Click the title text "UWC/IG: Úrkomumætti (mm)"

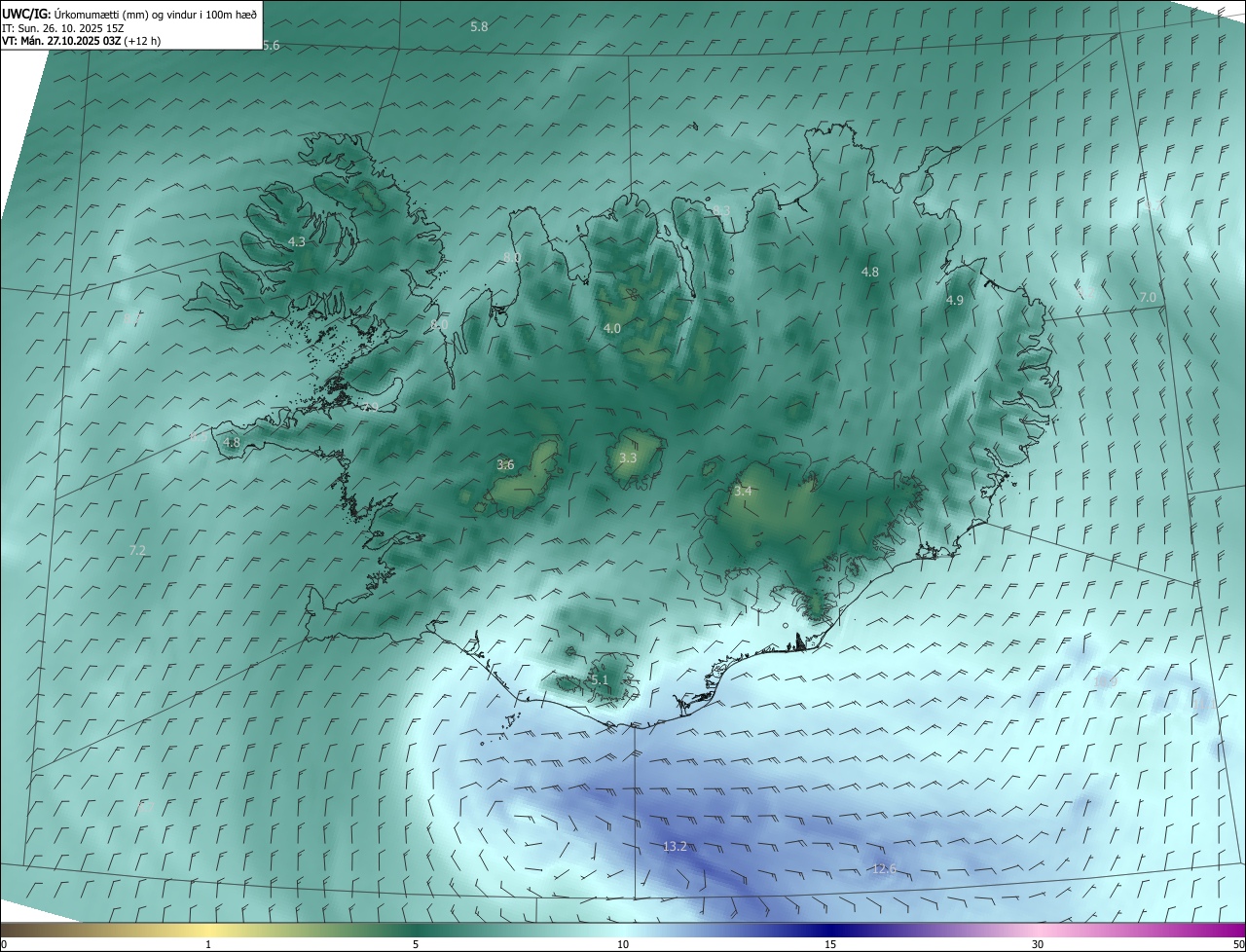click(x=75, y=15)
